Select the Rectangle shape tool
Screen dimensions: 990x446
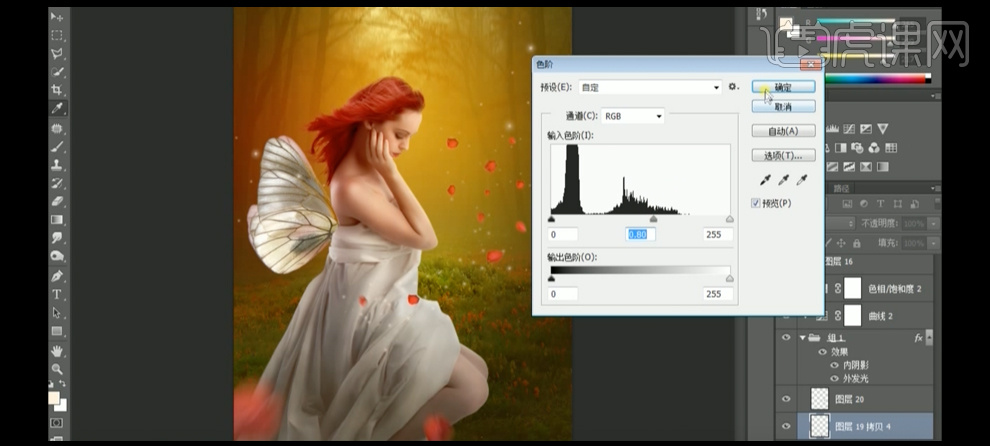coord(57,331)
